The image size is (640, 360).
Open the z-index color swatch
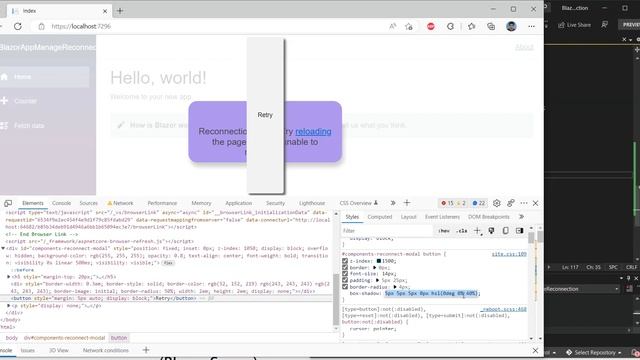click(379, 261)
